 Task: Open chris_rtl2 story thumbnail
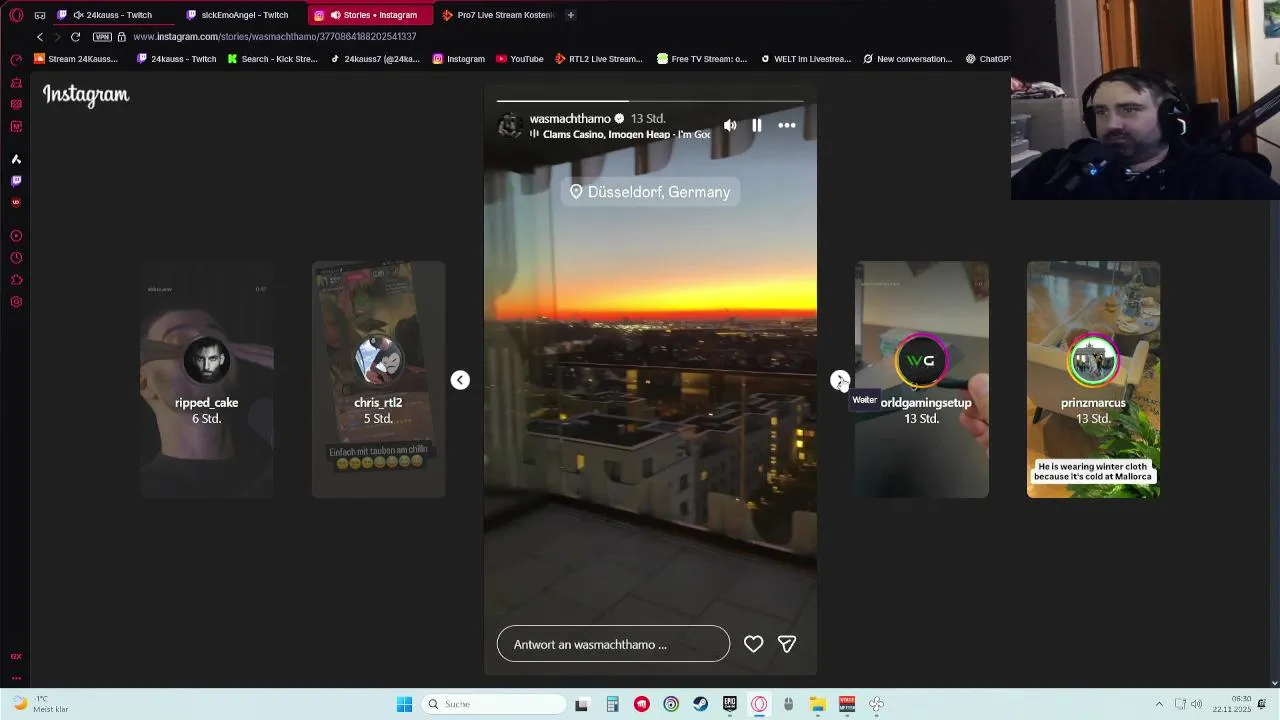pyautogui.click(x=378, y=380)
